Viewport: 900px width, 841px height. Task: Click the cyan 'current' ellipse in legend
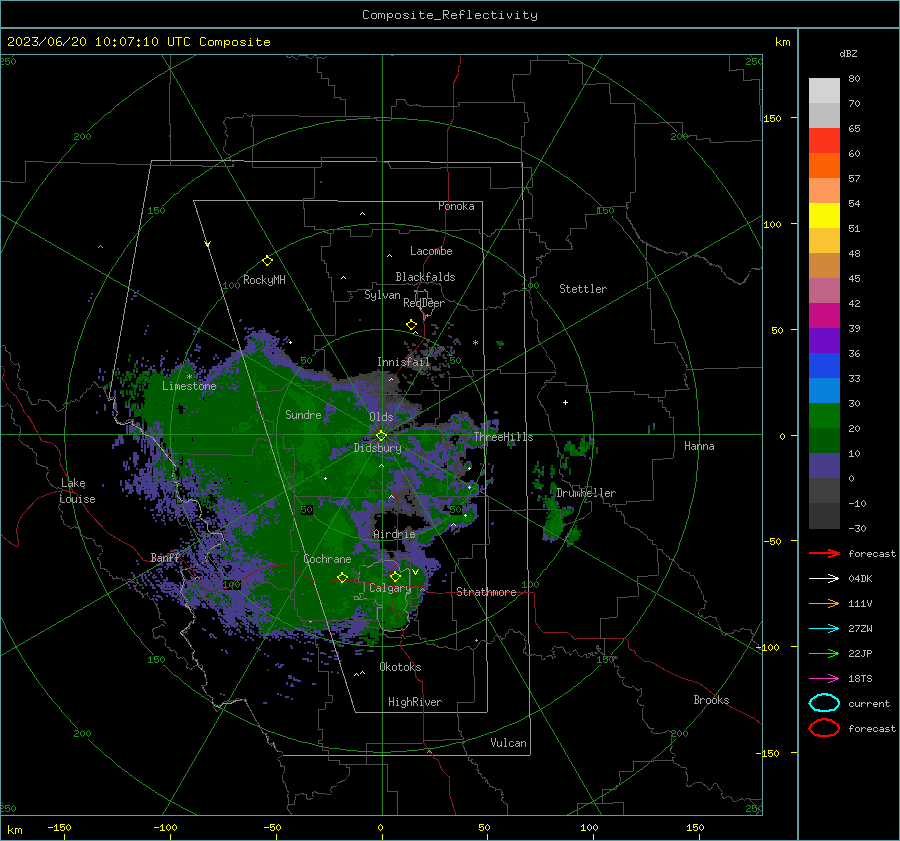(824, 703)
